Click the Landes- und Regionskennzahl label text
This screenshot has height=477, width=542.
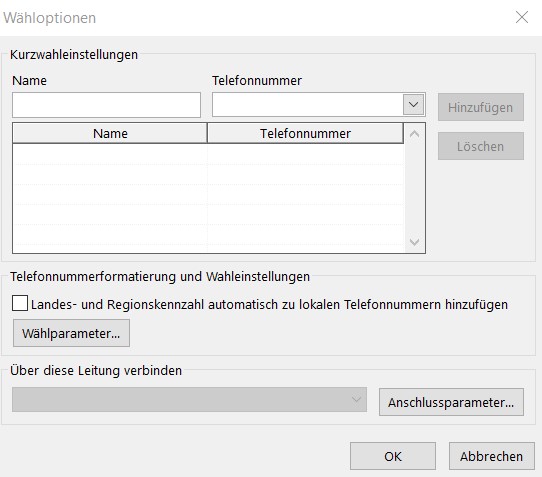[x=269, y=305]
